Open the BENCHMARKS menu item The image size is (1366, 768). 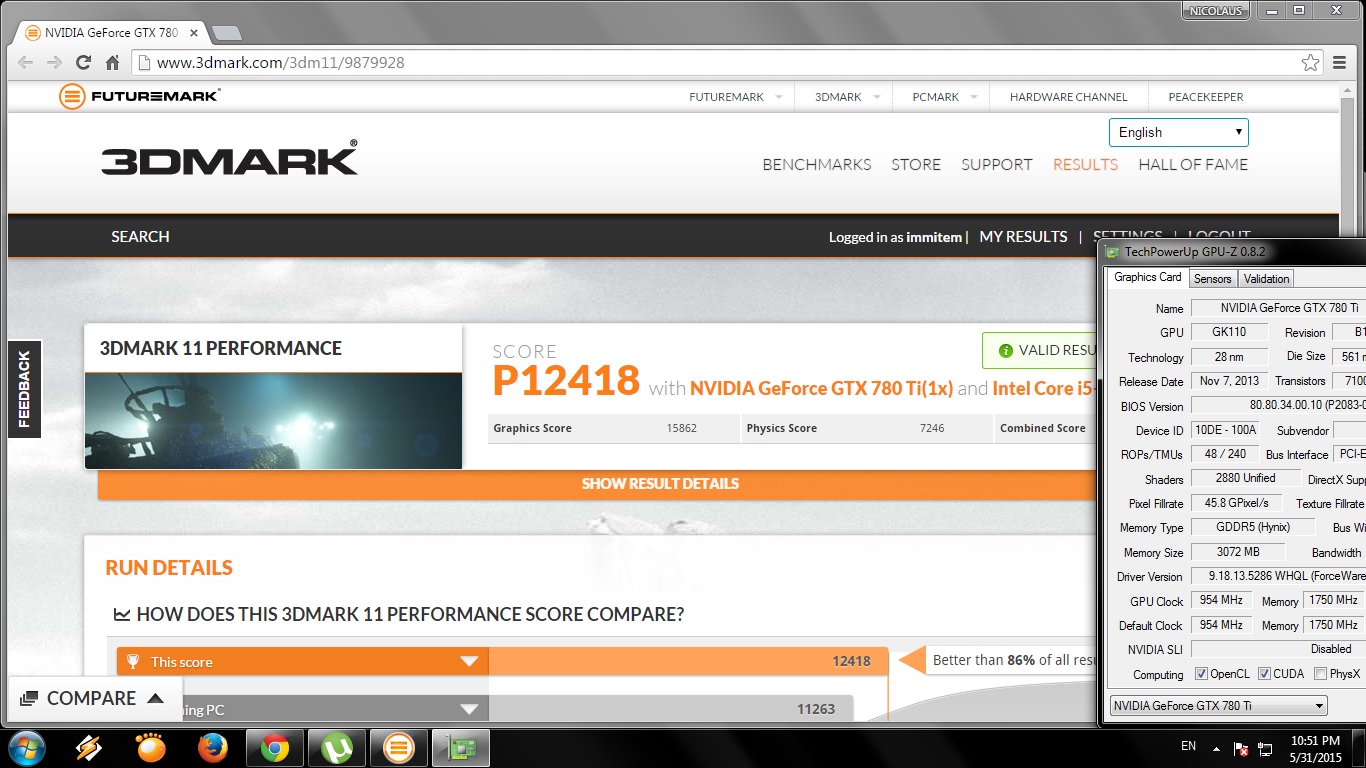click(x=817, y=165)
